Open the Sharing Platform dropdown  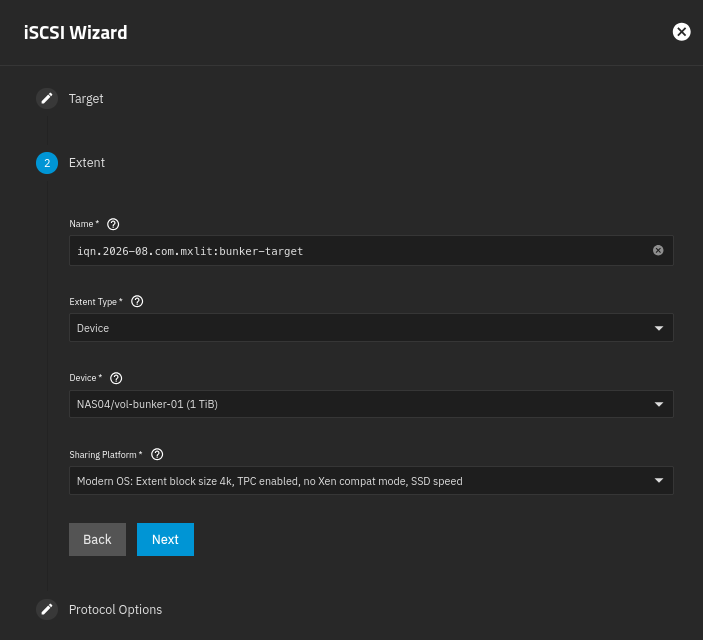tap(371, 481)
